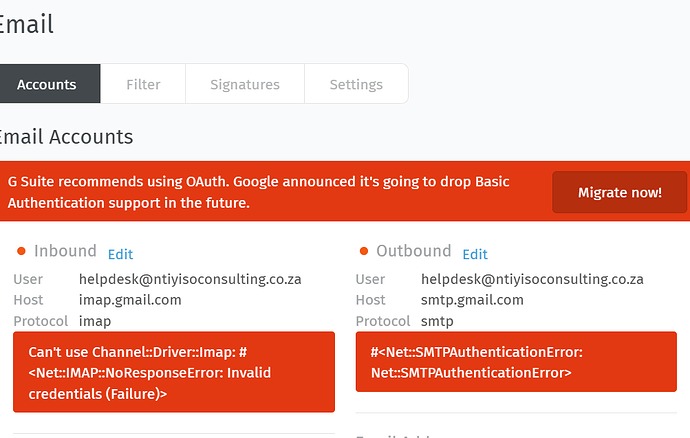Switch to the Filter tab

(x=143, y=84)
